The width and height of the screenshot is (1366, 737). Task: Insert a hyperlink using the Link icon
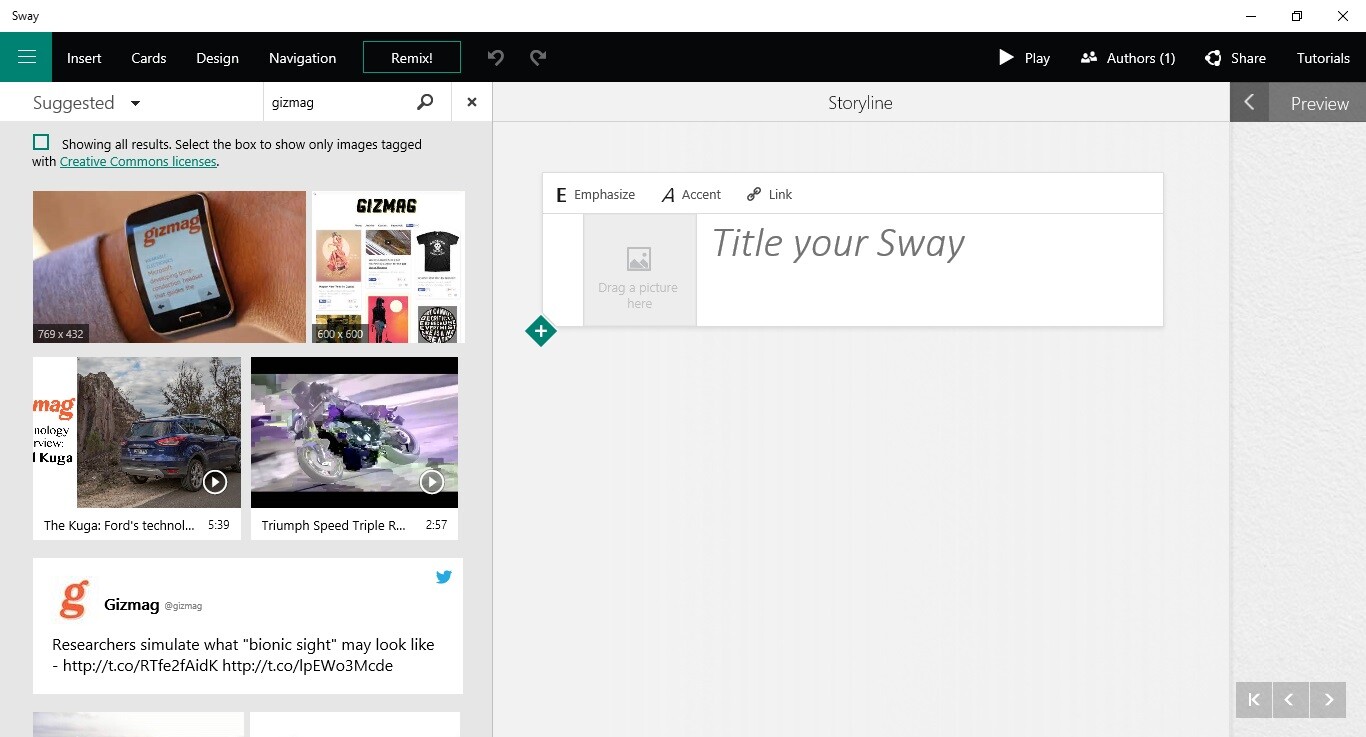[x=769, y=194]
